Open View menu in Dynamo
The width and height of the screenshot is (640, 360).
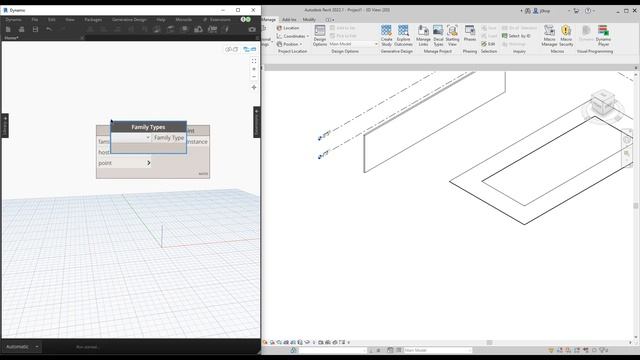pyautogui.click(x=70, y=20)
